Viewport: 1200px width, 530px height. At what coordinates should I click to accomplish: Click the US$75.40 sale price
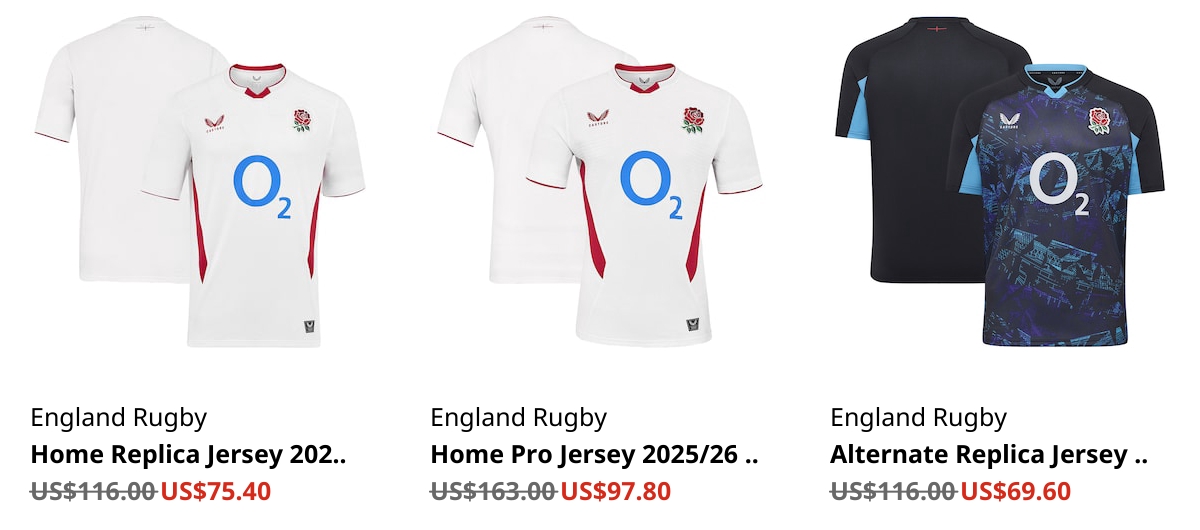pyautogui.click(x=216, y=491)
